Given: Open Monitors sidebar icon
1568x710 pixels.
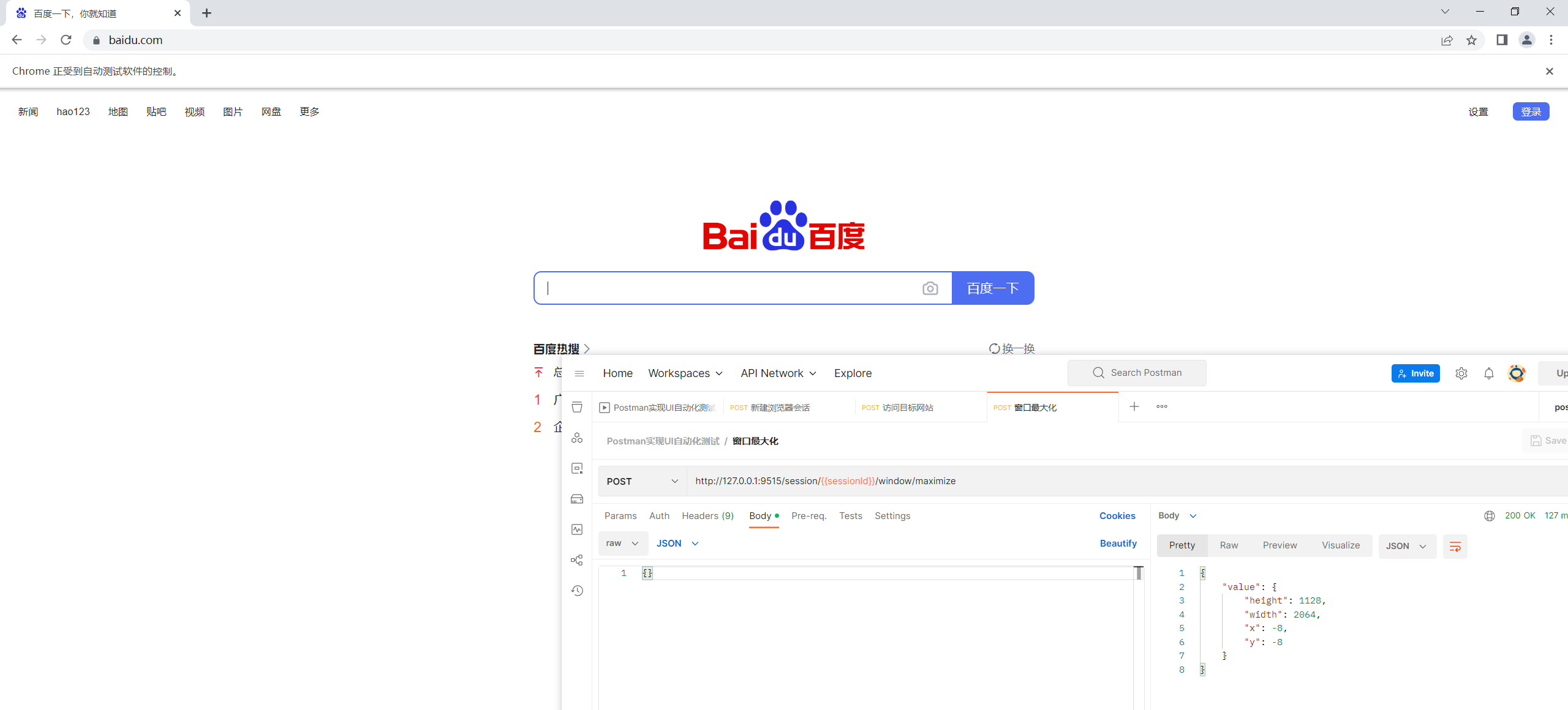Looking at the screenshot, I should click(577, 530).
